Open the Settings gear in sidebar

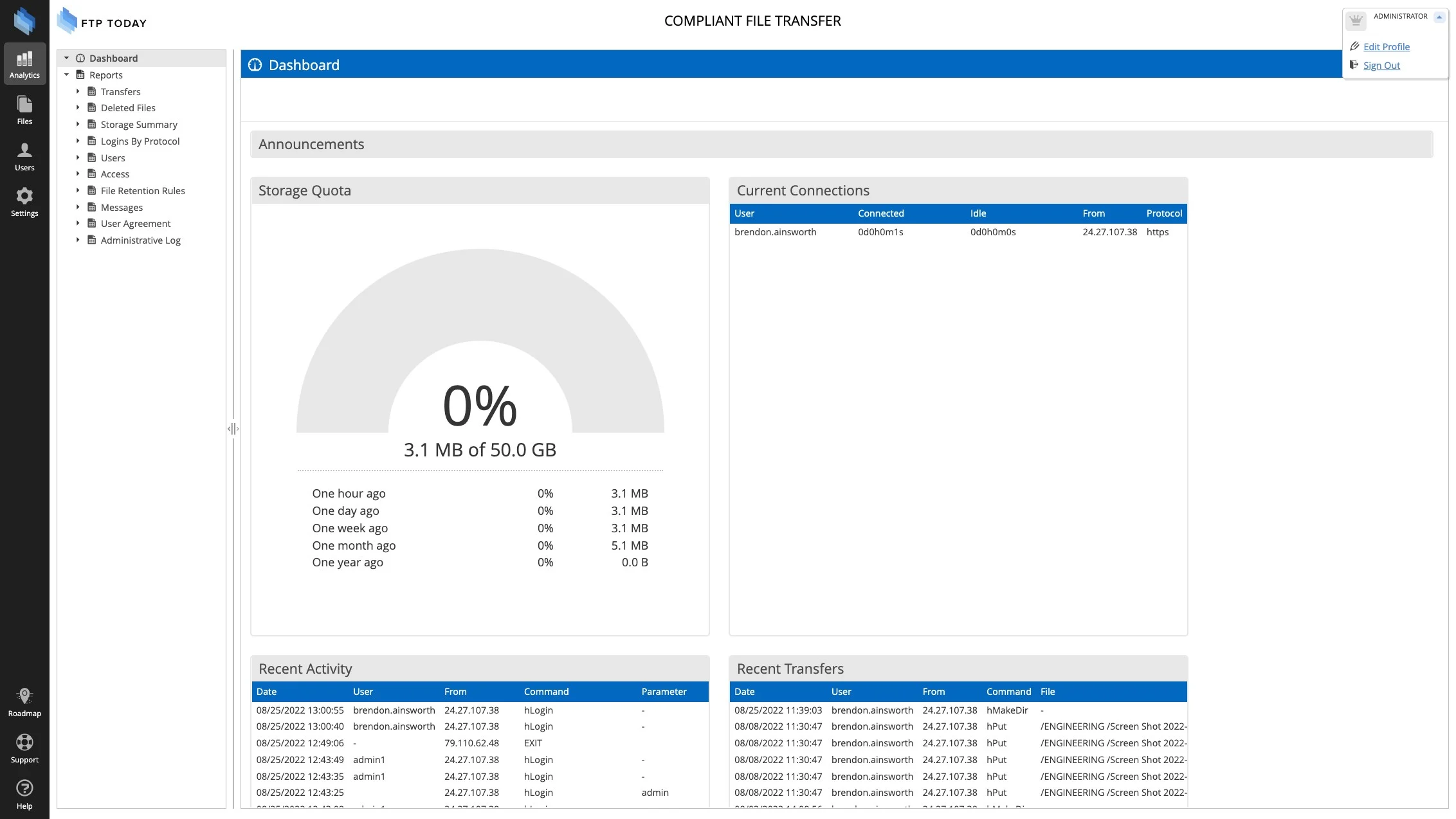tap(24, 202)
